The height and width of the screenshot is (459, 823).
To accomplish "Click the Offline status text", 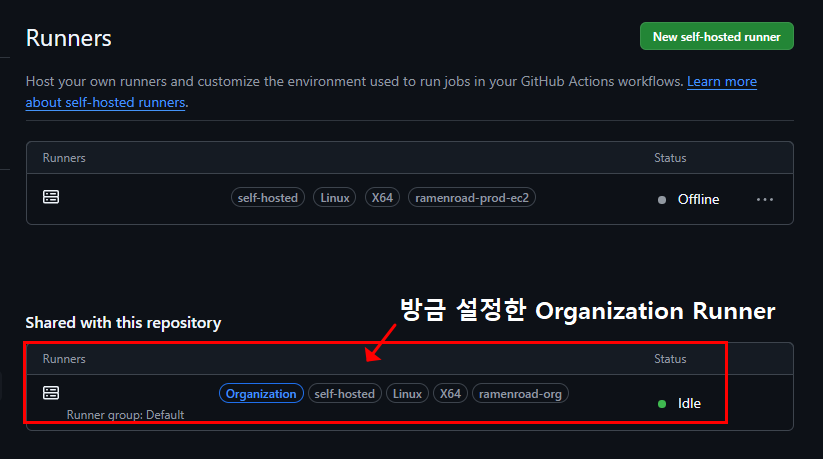I will pyautogui.click(x=698, y=200).
